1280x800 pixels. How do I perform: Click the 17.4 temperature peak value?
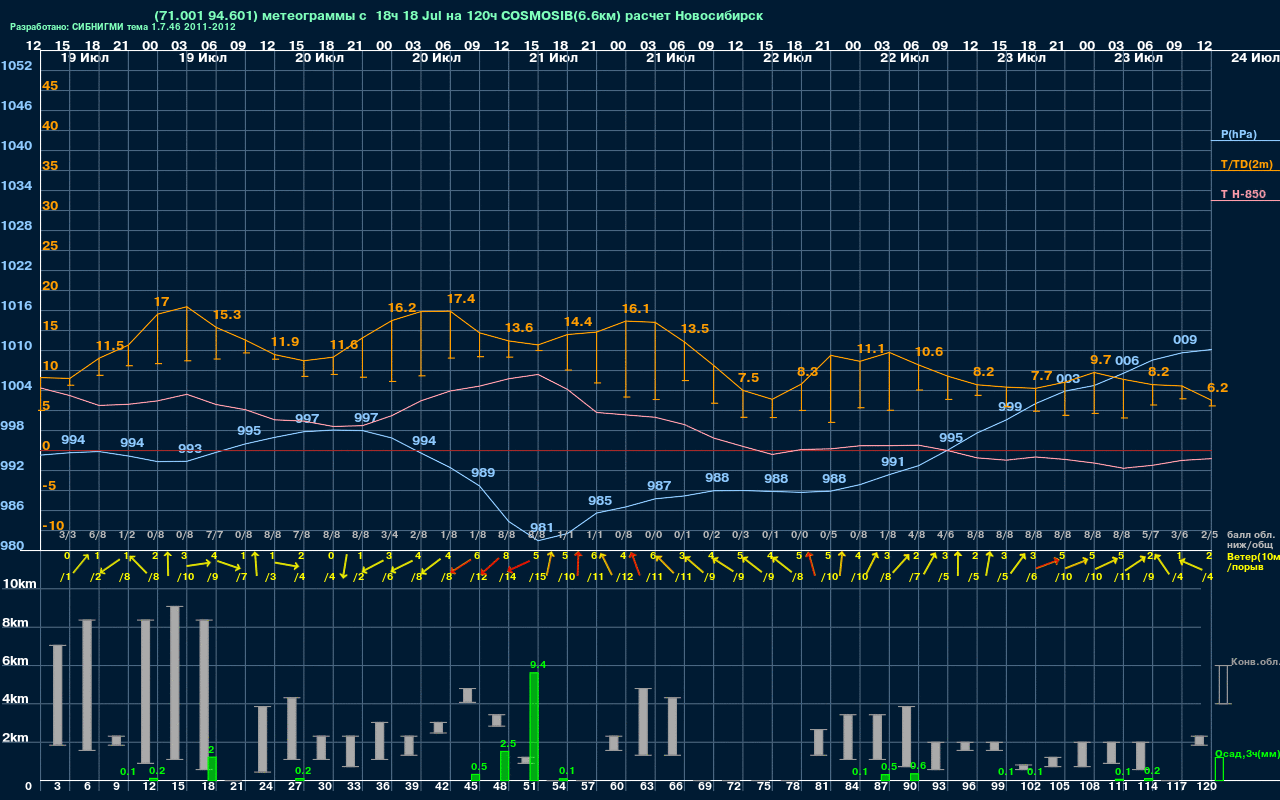tap(461, 299)
